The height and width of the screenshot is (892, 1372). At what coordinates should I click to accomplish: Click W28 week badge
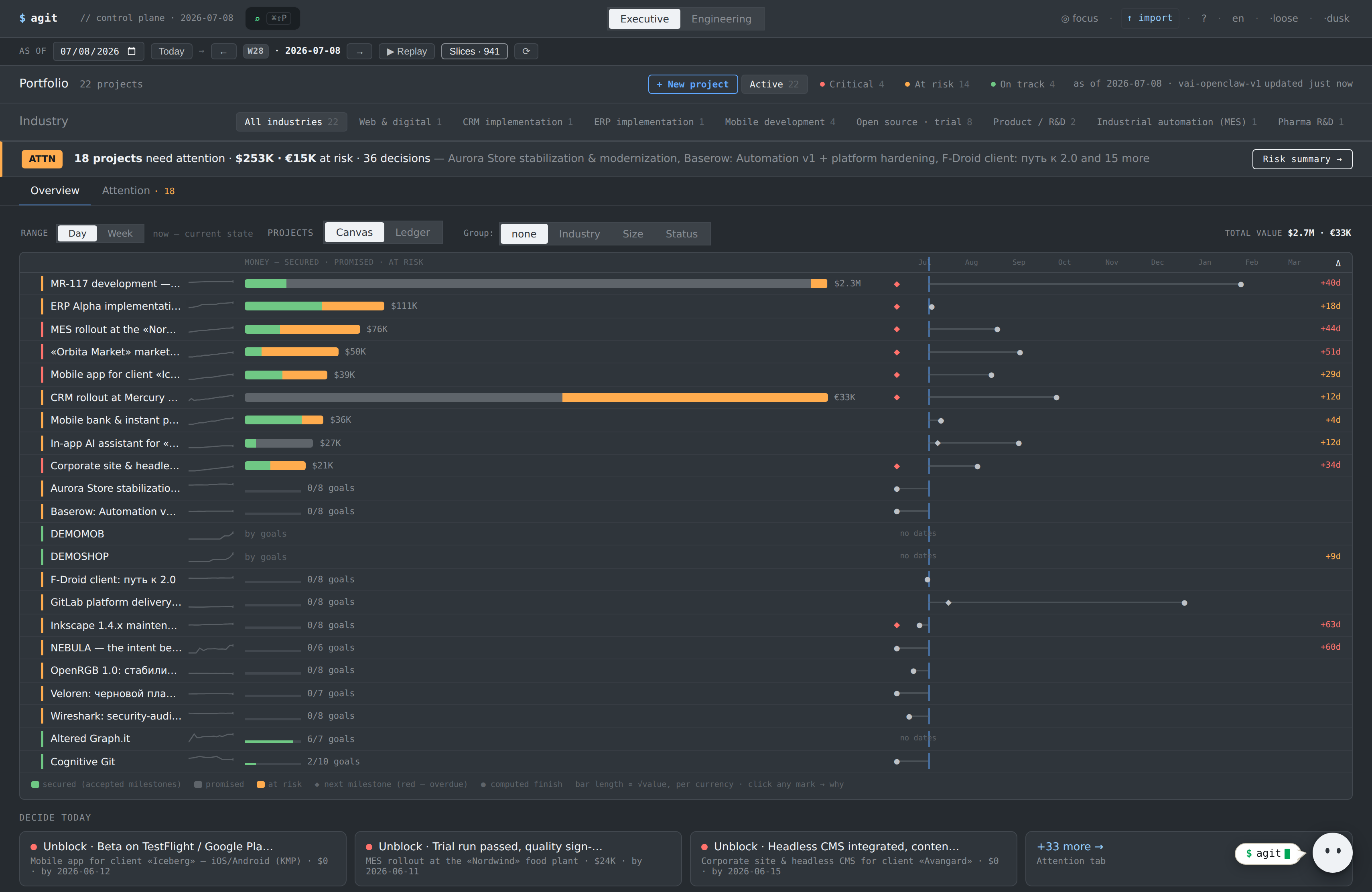tap(256, 51)
